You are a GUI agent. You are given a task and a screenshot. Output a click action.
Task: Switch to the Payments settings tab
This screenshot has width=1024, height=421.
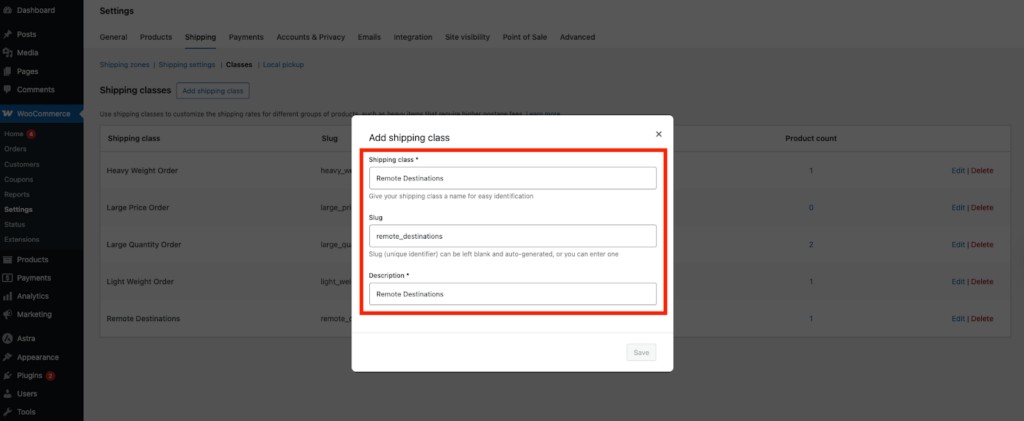(246, 37)
